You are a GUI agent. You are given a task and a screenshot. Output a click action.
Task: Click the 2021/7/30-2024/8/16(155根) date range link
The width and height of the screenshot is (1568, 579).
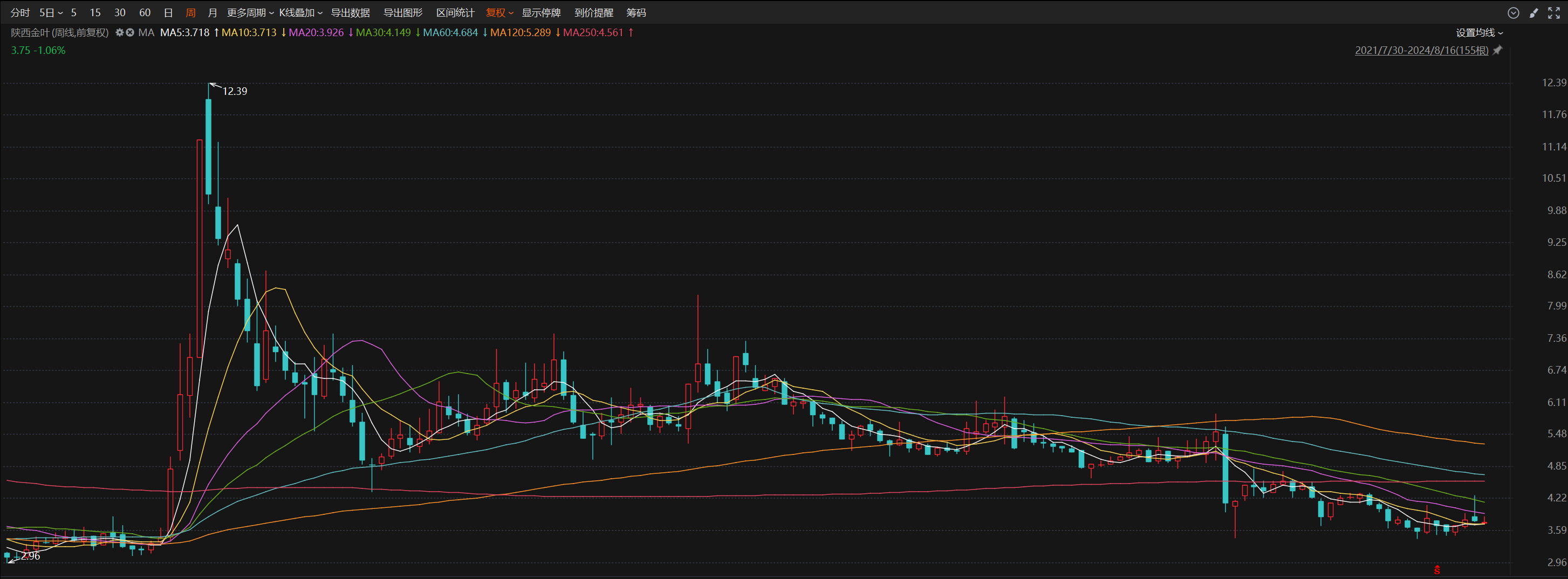(1421, 51)
